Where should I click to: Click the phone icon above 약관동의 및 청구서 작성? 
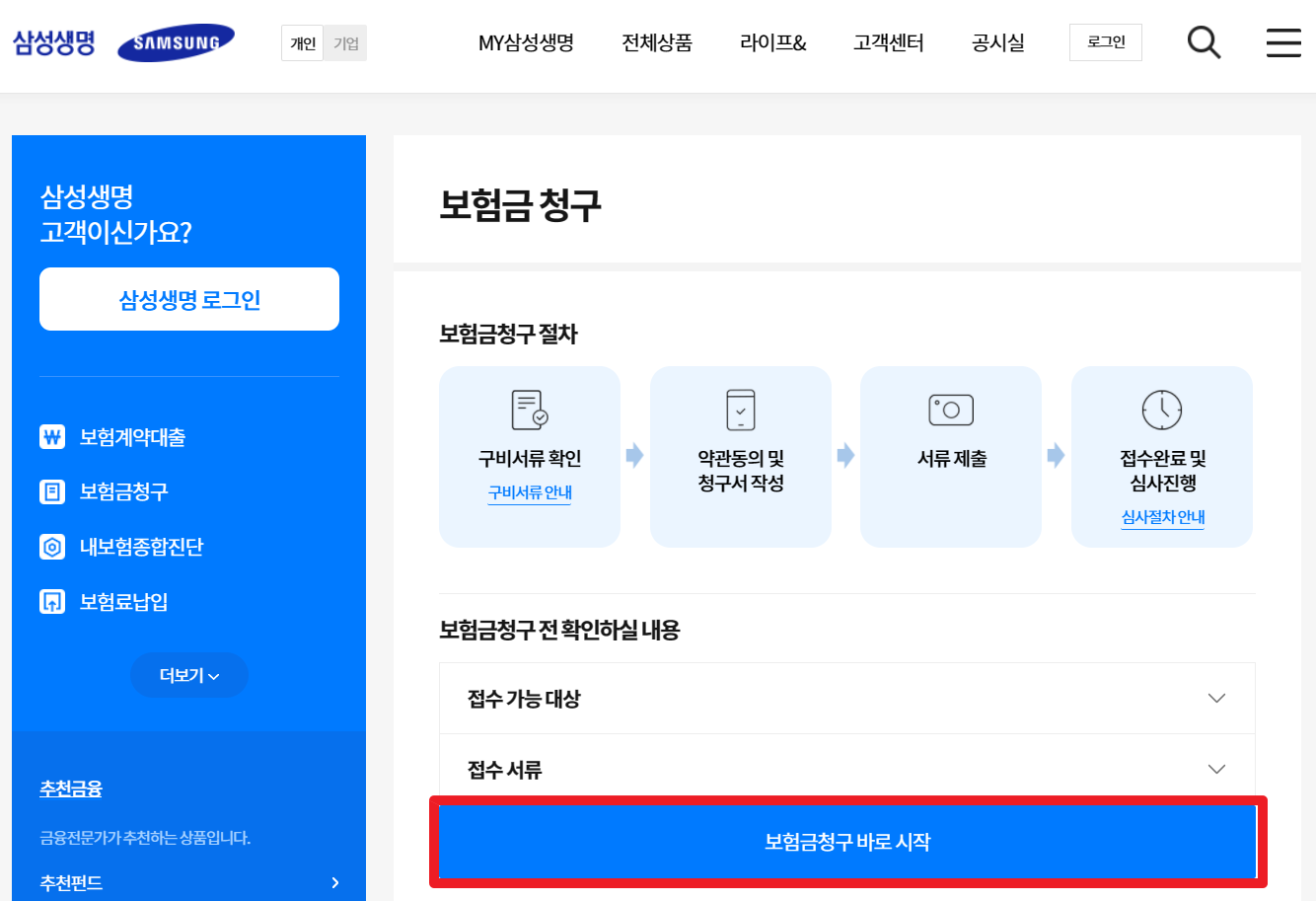click(741, 410)
